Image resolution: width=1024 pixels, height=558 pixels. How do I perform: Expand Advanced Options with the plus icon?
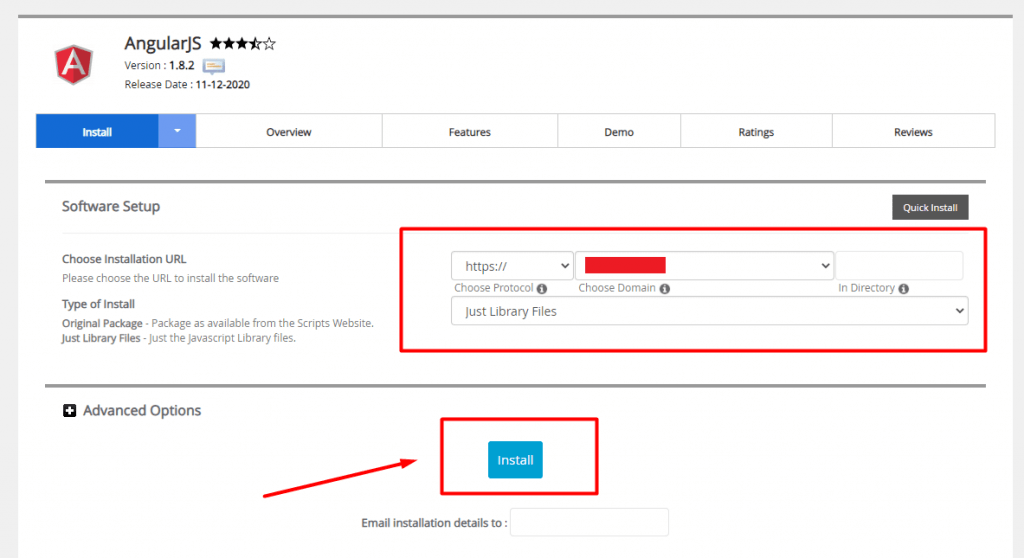coord(69,410)
